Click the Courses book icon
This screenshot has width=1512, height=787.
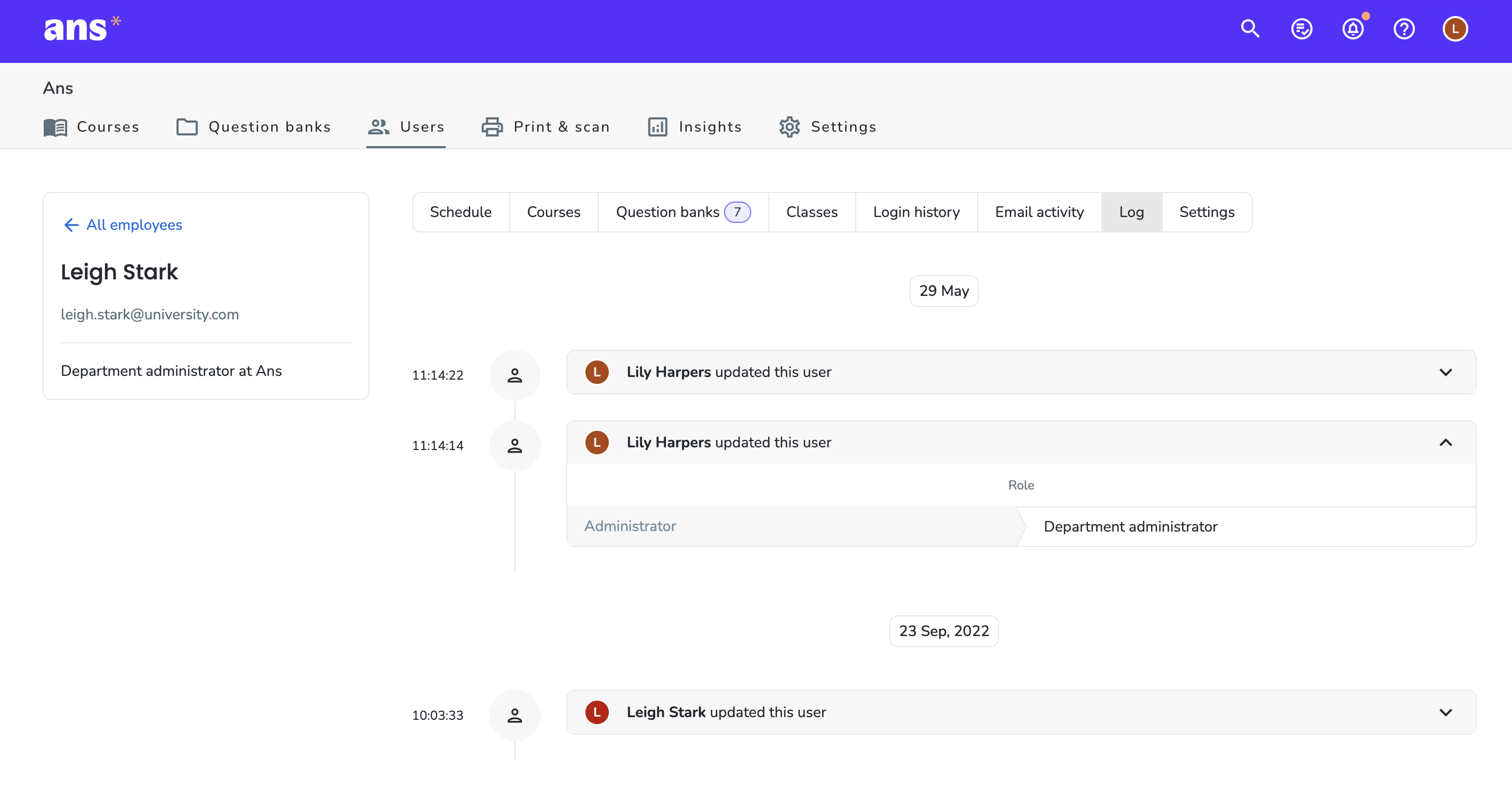click(56, 127)
